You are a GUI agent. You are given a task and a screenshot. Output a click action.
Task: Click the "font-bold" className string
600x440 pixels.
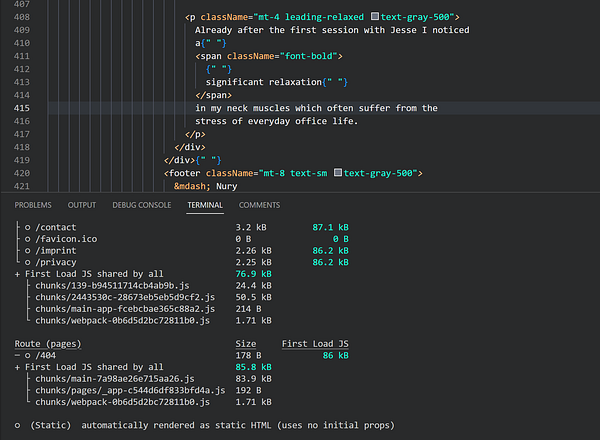308,56
